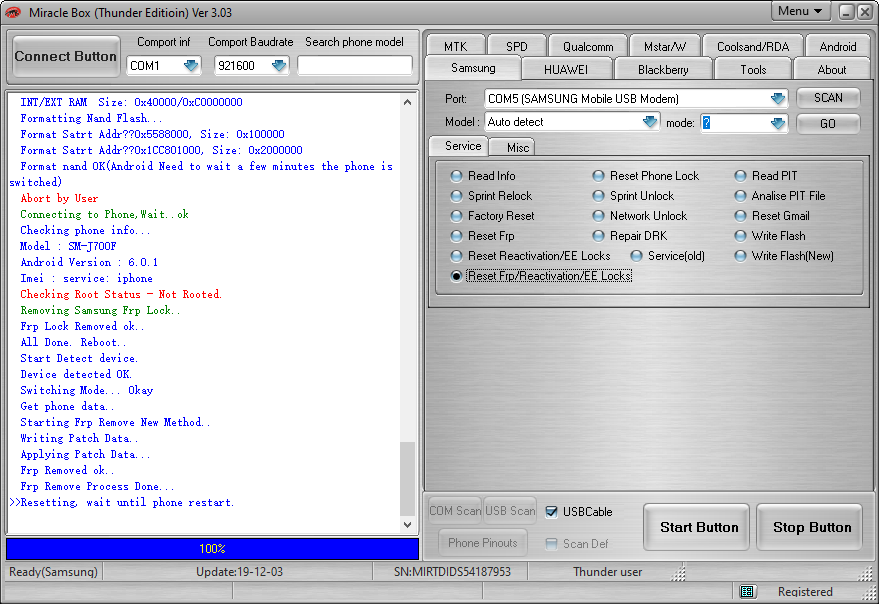Select the Reset Frp option
This screenshot has height=604, width=879.
(x=456, y=236)
